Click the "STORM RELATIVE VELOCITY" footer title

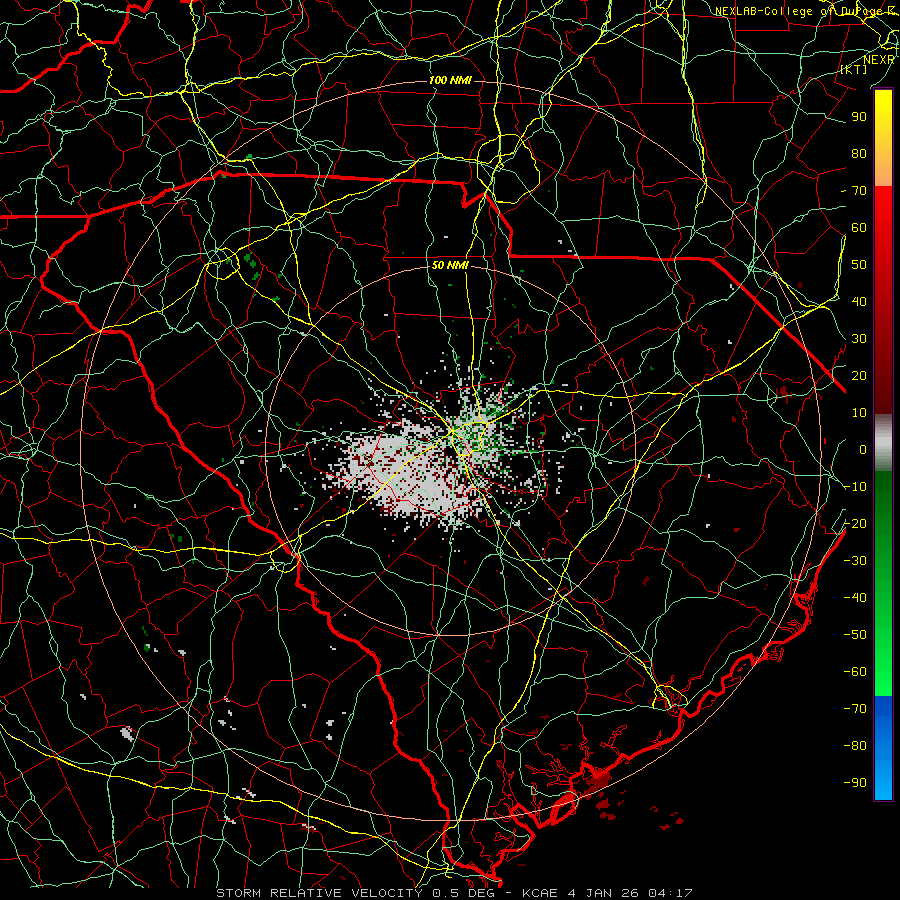(x=319, y=893)
